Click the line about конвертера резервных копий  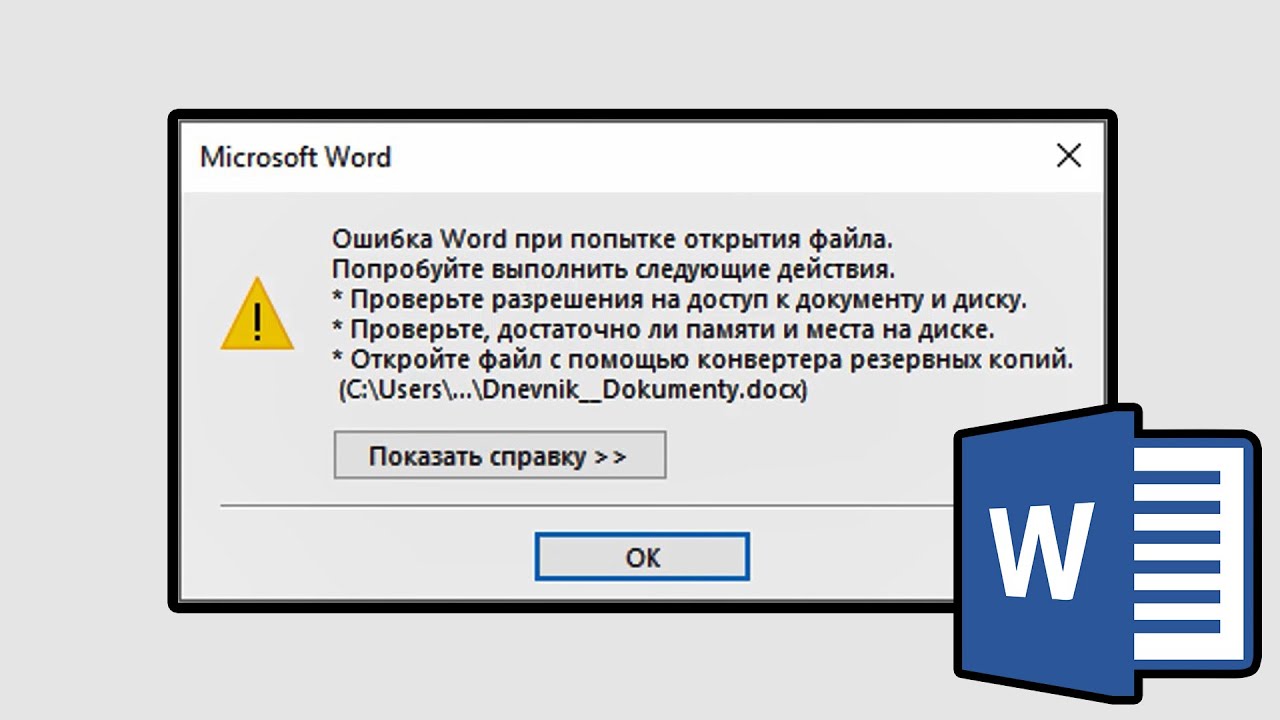pos(703,360)
